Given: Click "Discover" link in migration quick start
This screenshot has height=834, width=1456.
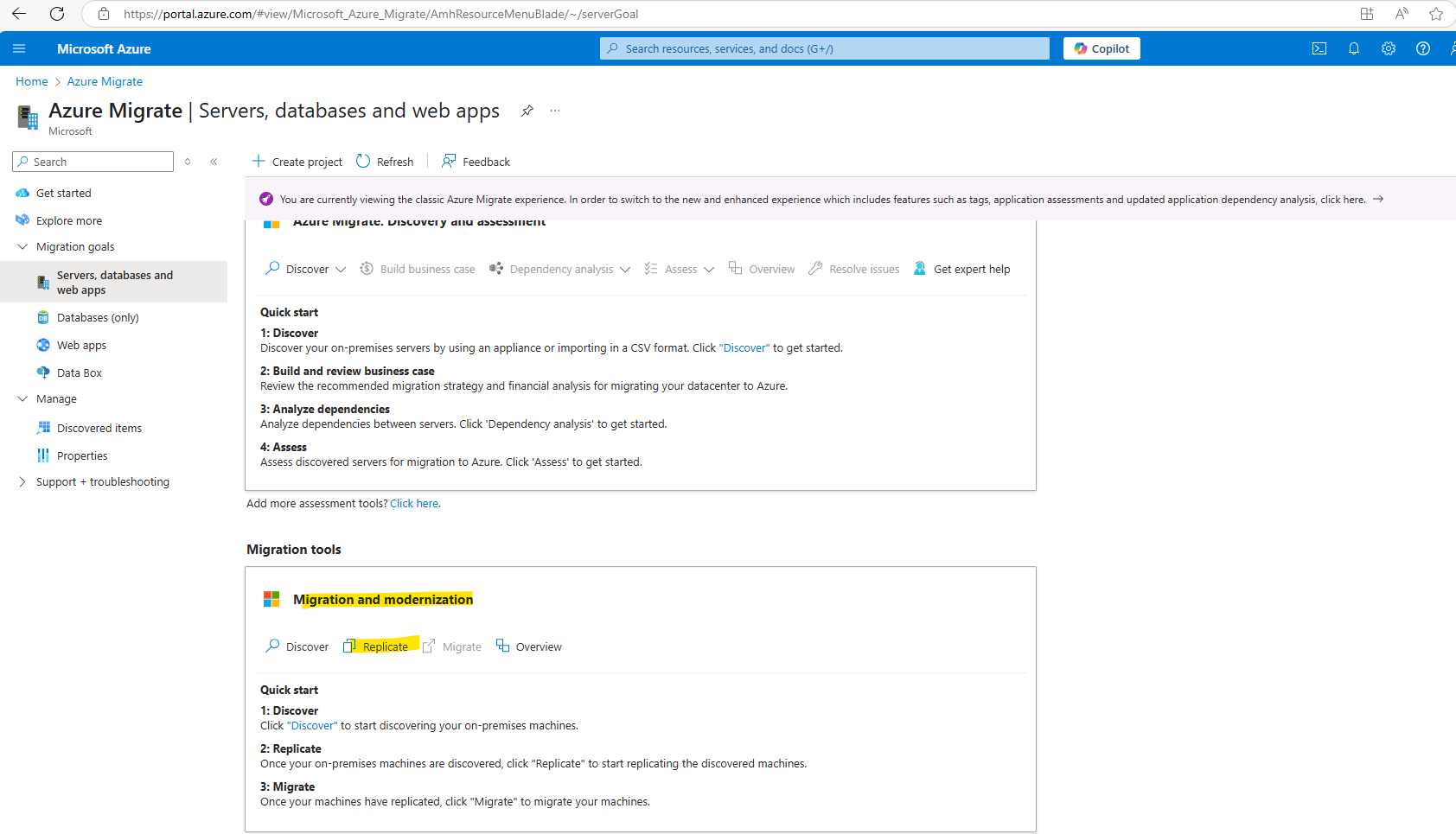Looking at the screenshot, I should [x=312, y=725].
